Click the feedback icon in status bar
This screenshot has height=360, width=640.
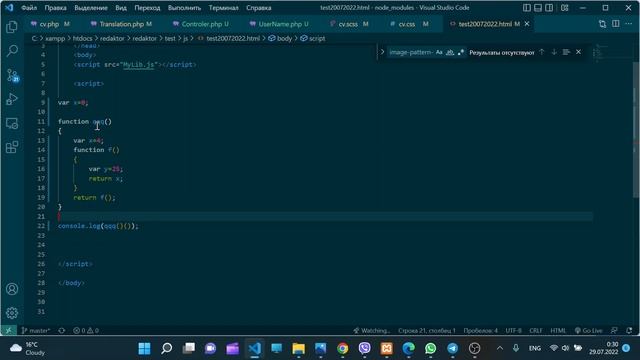(614, 330)
